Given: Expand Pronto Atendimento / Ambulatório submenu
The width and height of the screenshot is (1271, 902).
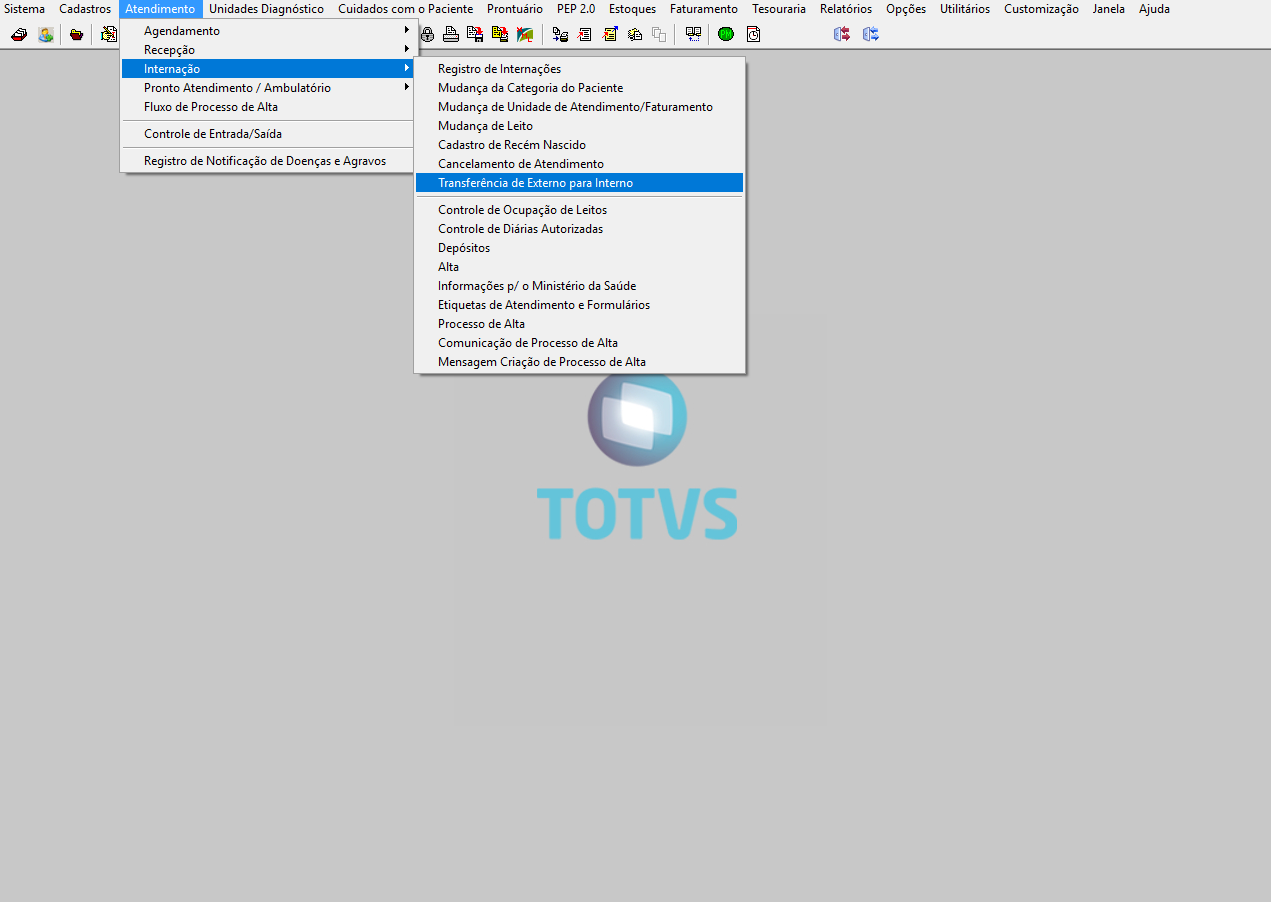Looking at the screenshot, I should [x=267, y=88].
